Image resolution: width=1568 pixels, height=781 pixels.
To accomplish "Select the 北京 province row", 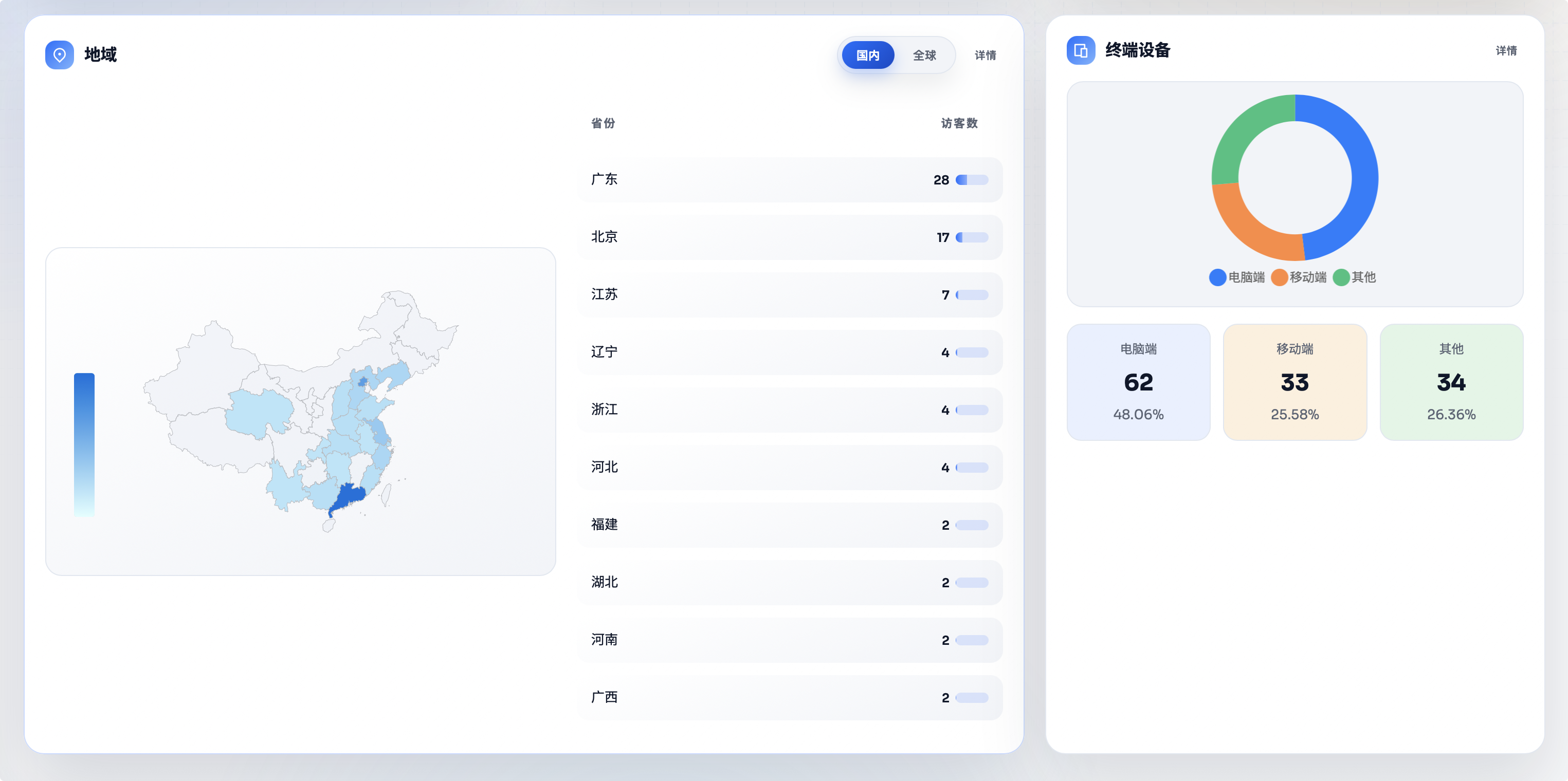I will [x=790, y=237].
